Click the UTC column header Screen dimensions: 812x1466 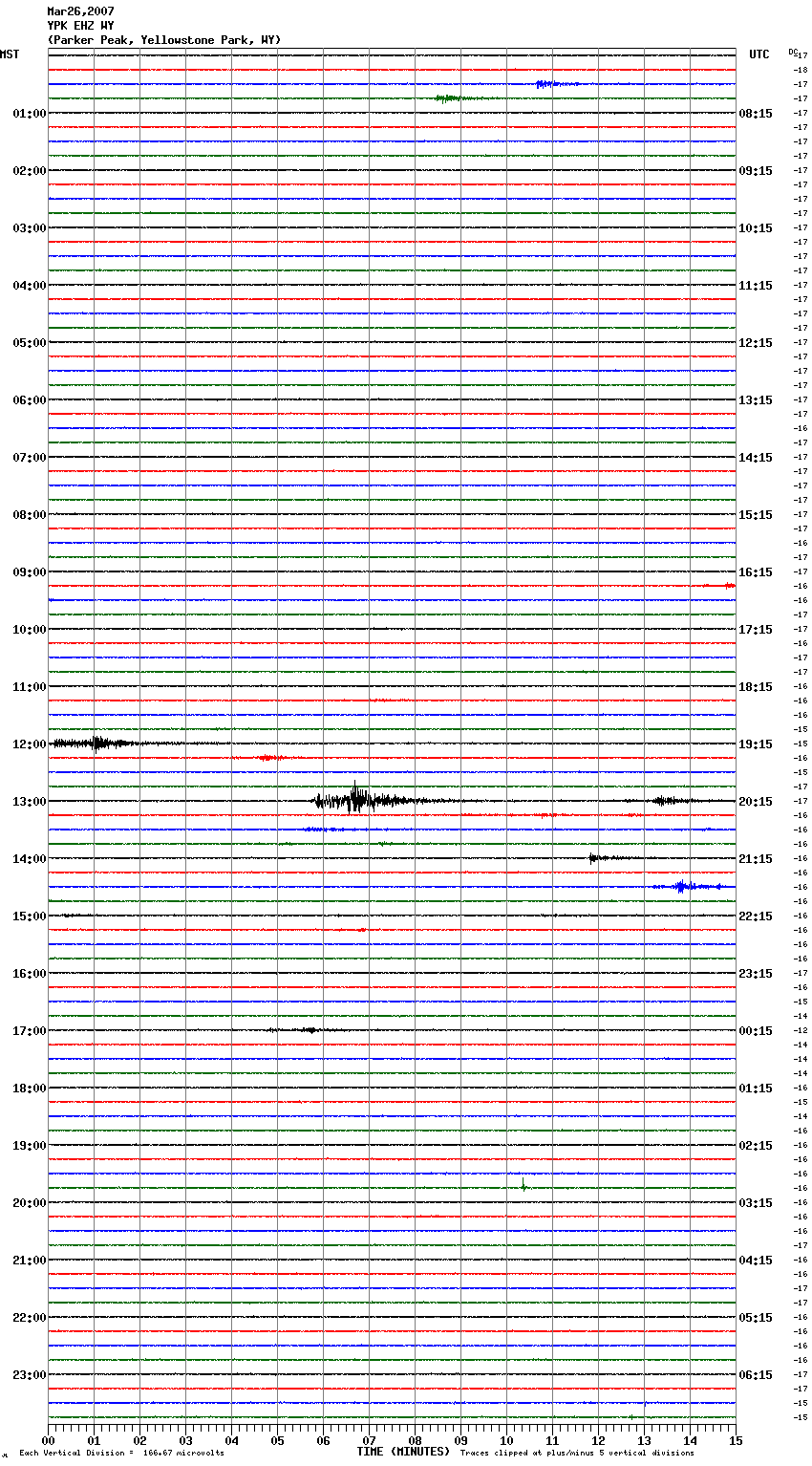point(759,54)
